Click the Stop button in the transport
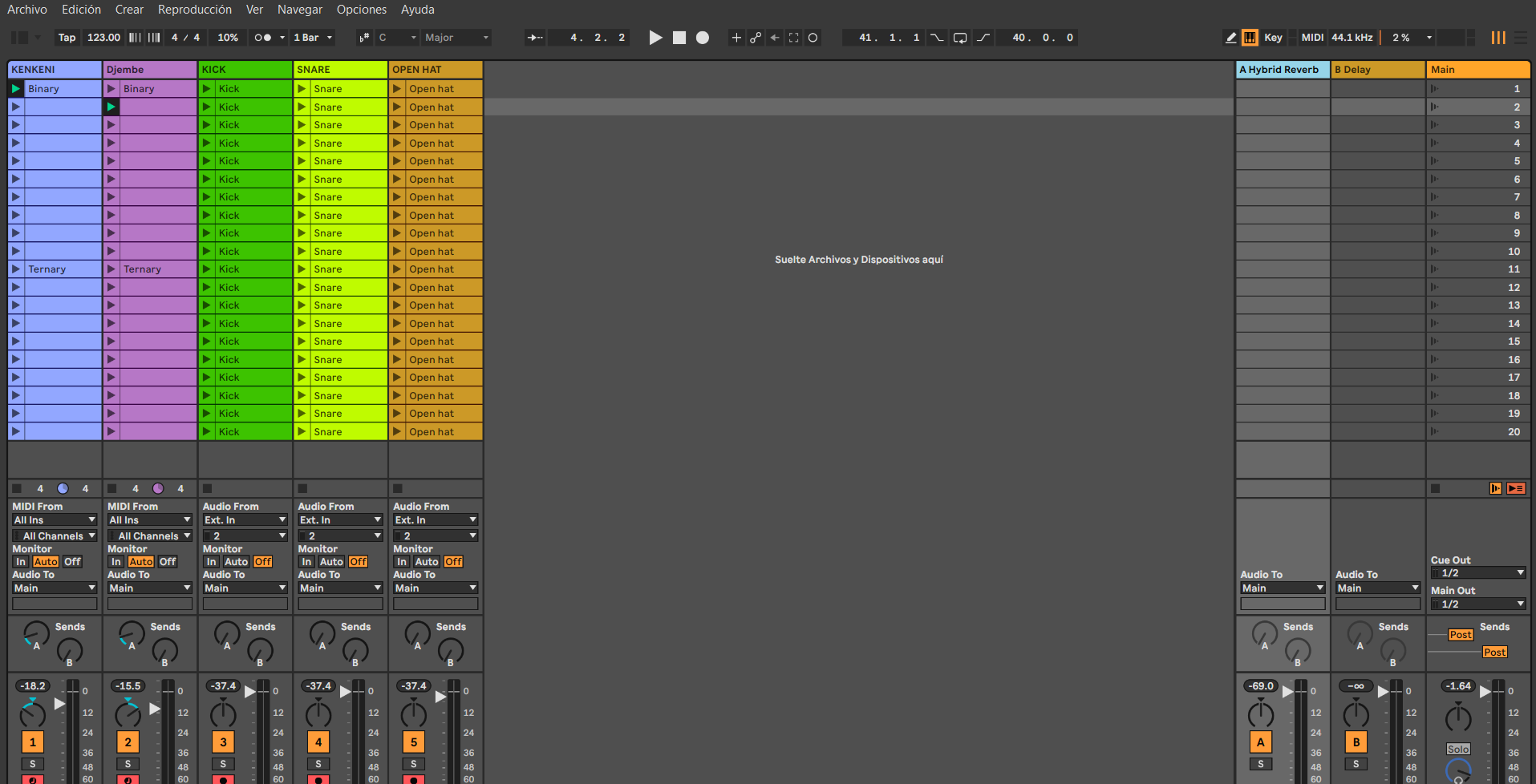This screenshot has height=784, width=1536. tap(679, 38)
